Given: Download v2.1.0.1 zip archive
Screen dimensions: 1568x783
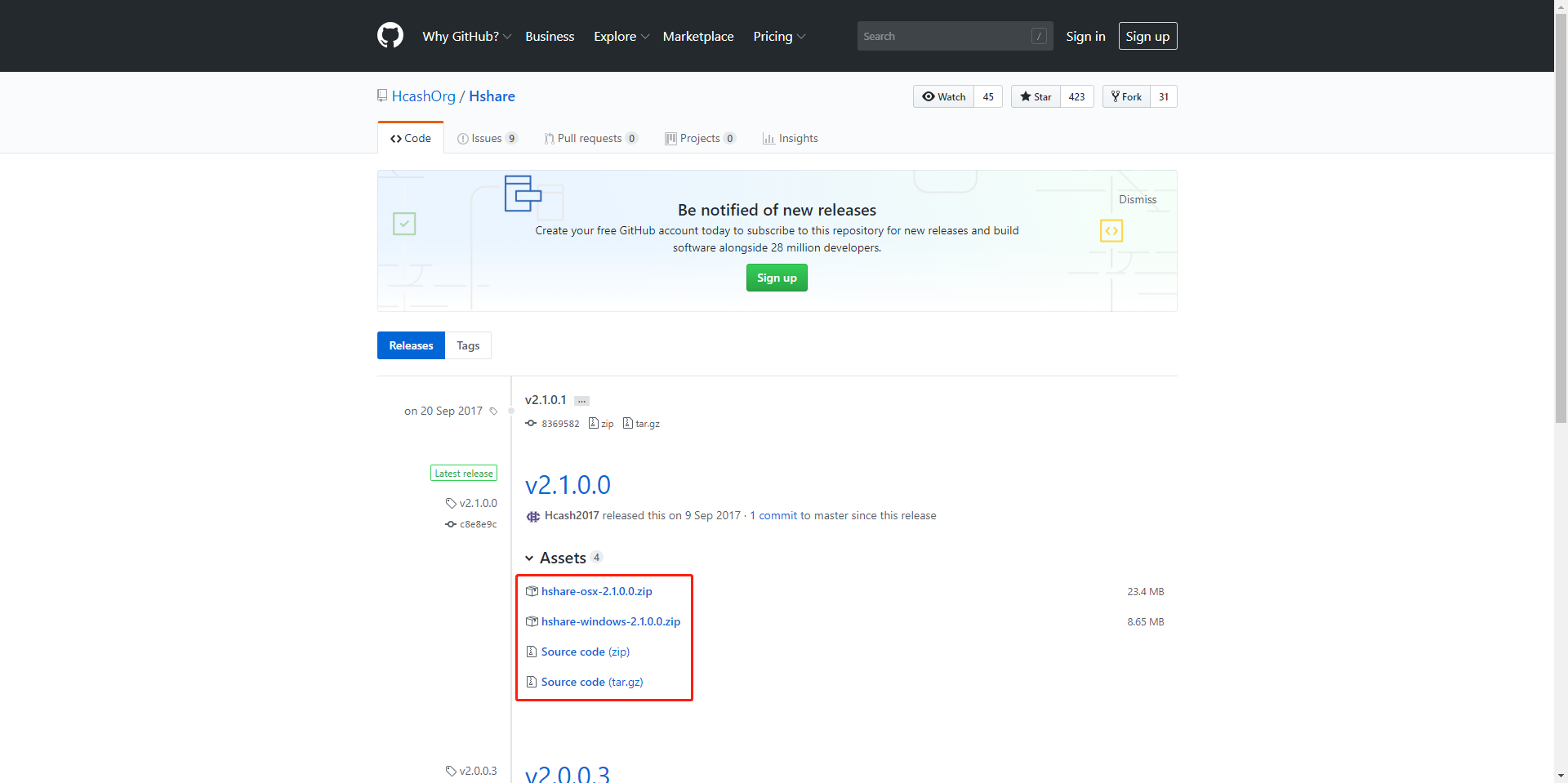Looking at the screenshot, I should point(601,424).
